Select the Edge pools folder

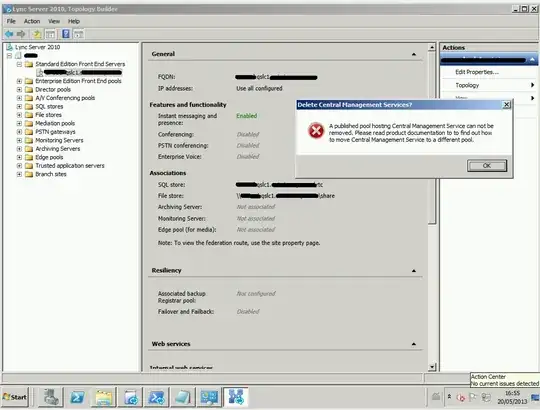49,157
